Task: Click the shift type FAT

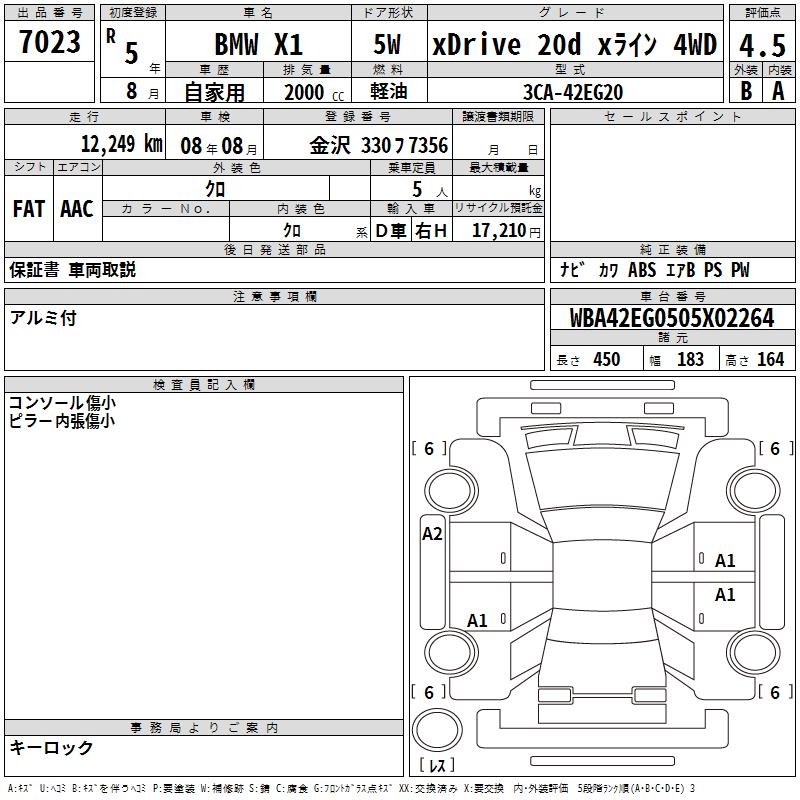Action: 29,209
